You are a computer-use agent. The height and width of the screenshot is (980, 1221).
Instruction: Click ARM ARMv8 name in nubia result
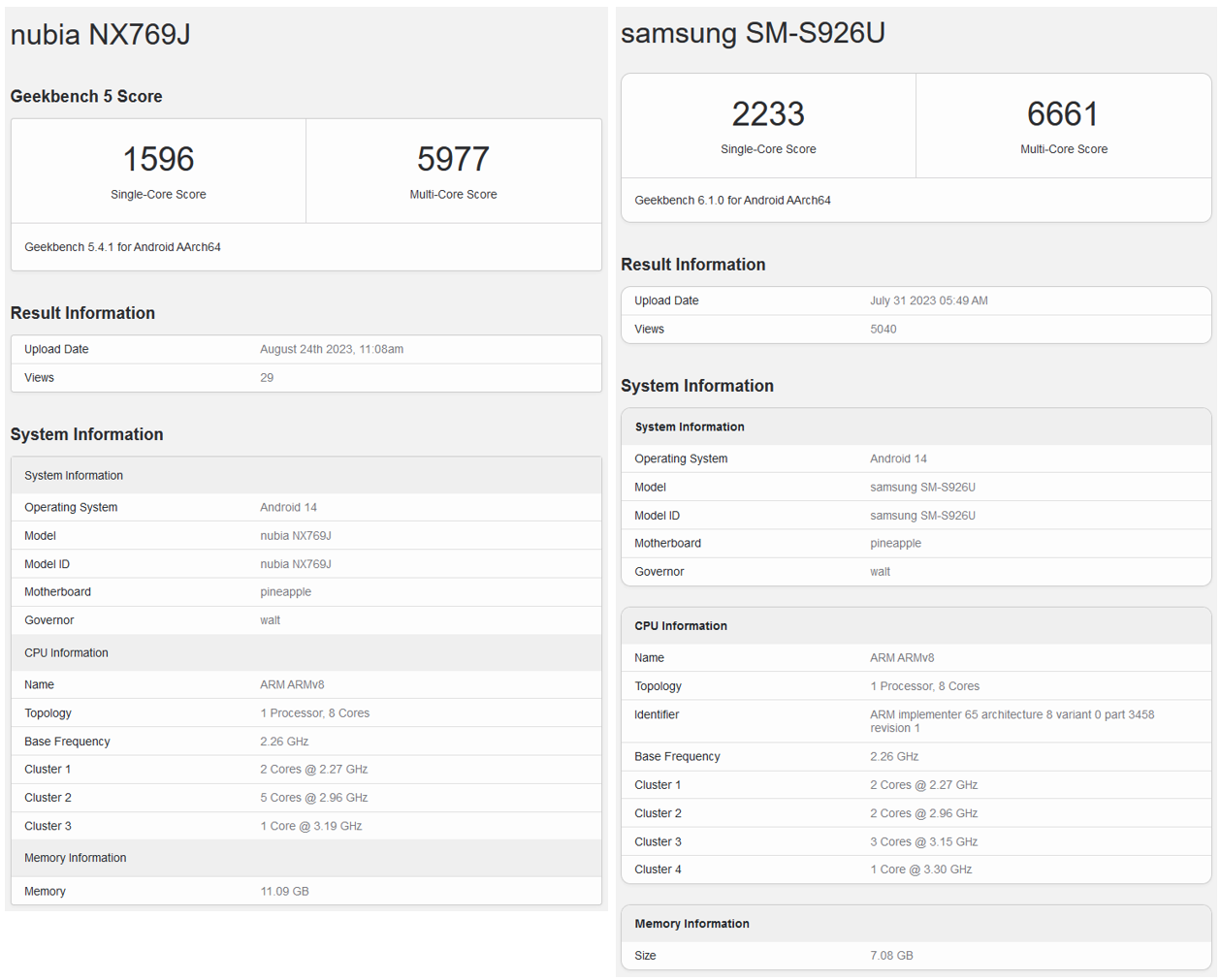[x=292, y=684]
